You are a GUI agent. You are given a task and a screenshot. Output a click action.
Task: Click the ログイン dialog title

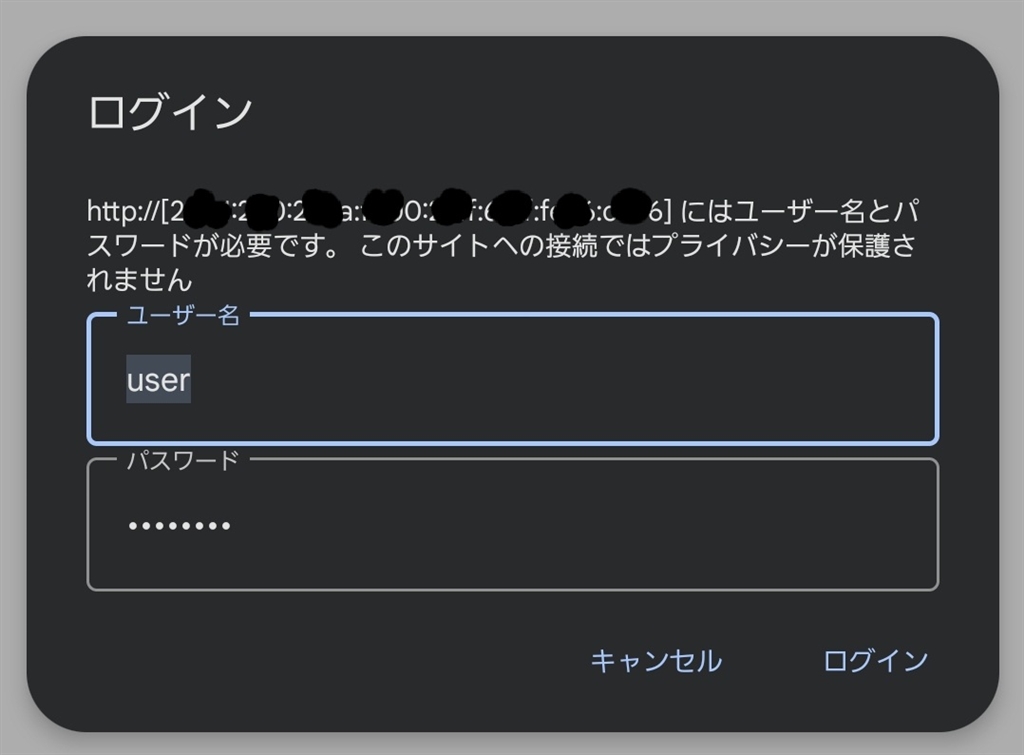[170, 112]
